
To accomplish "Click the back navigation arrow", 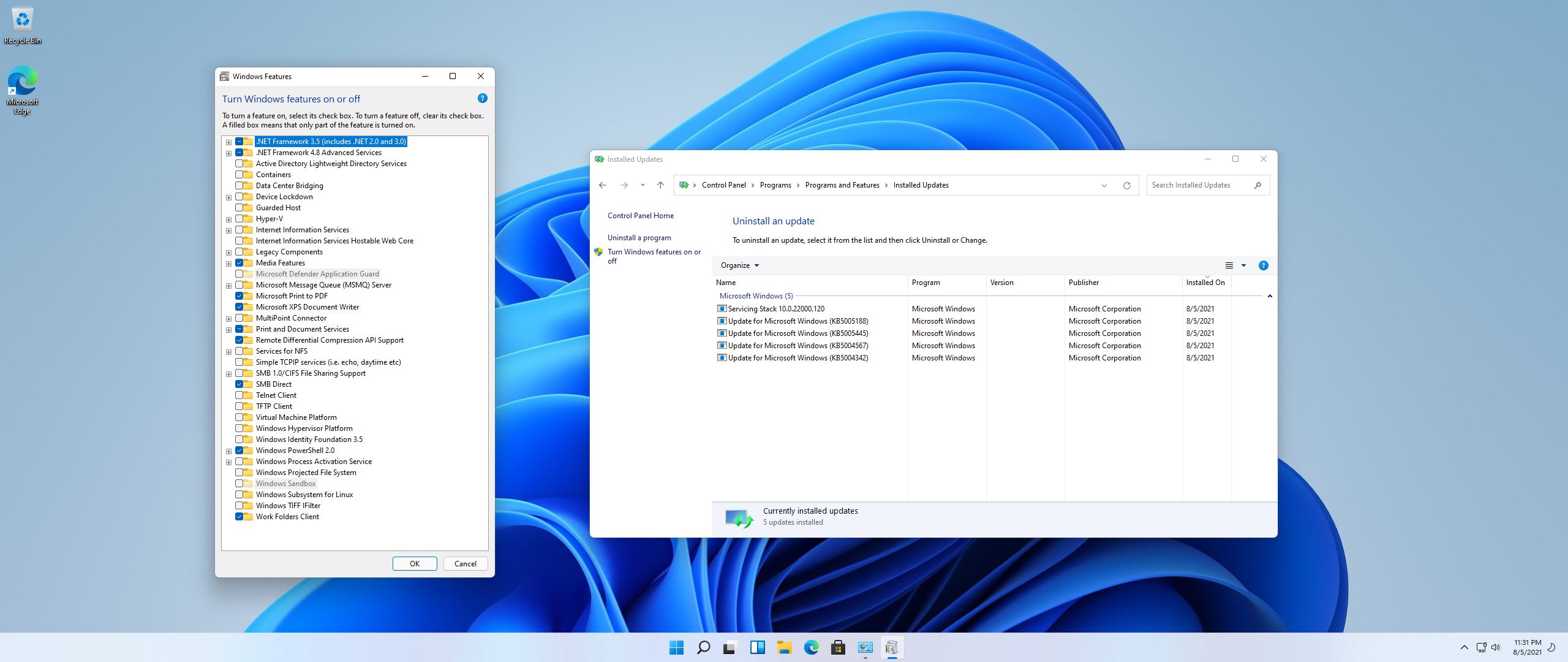I will click(x=603, y=185).
